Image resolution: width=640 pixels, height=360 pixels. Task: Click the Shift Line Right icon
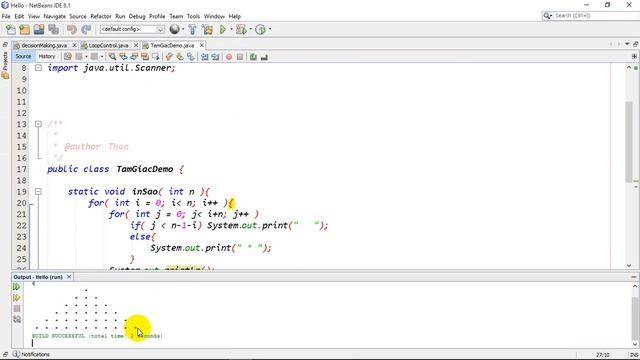pos(215,57)
